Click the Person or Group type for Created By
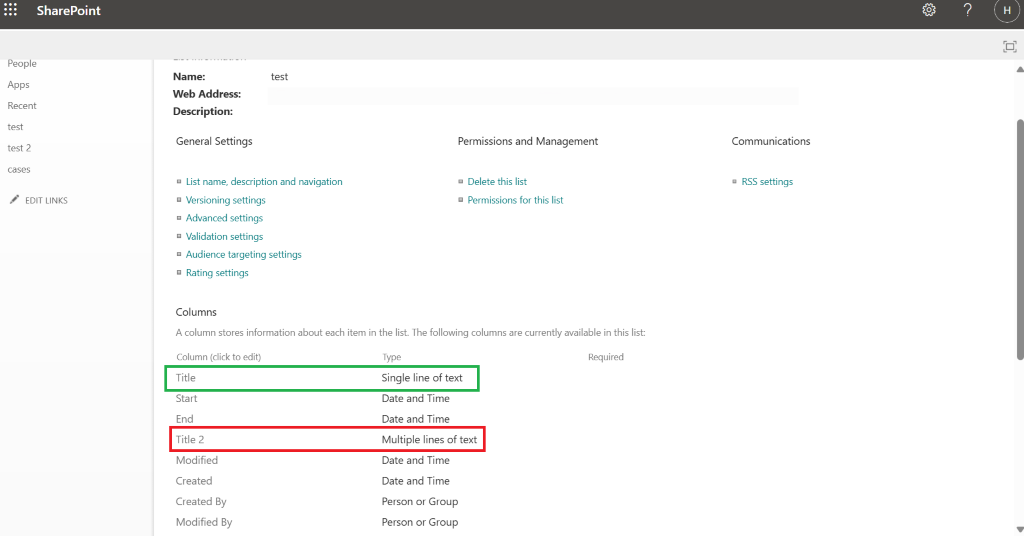 click(420, 502)
